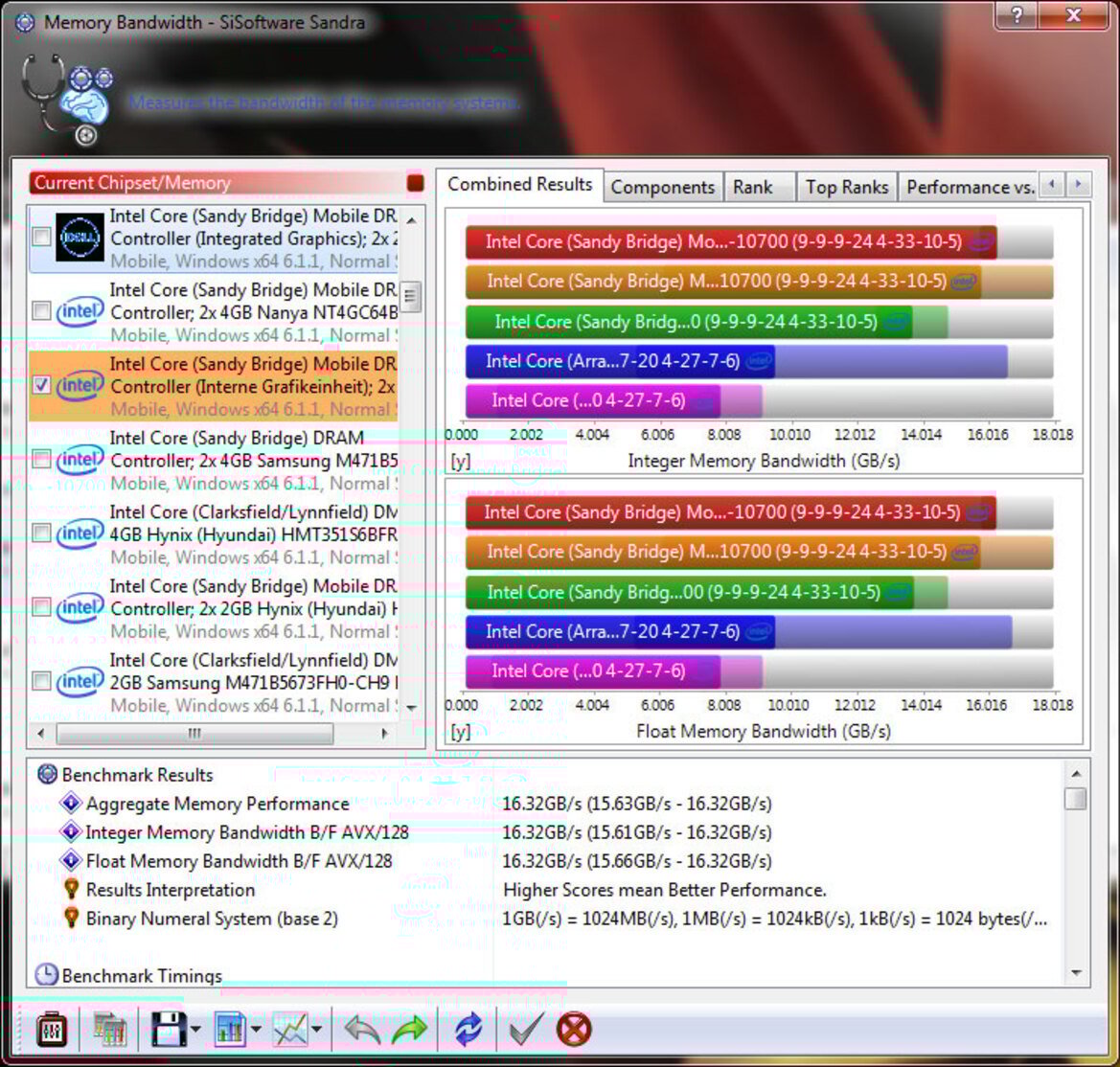Click the left arrow of the chipset list horizontal scrollbar

click(x=40, y=734)
